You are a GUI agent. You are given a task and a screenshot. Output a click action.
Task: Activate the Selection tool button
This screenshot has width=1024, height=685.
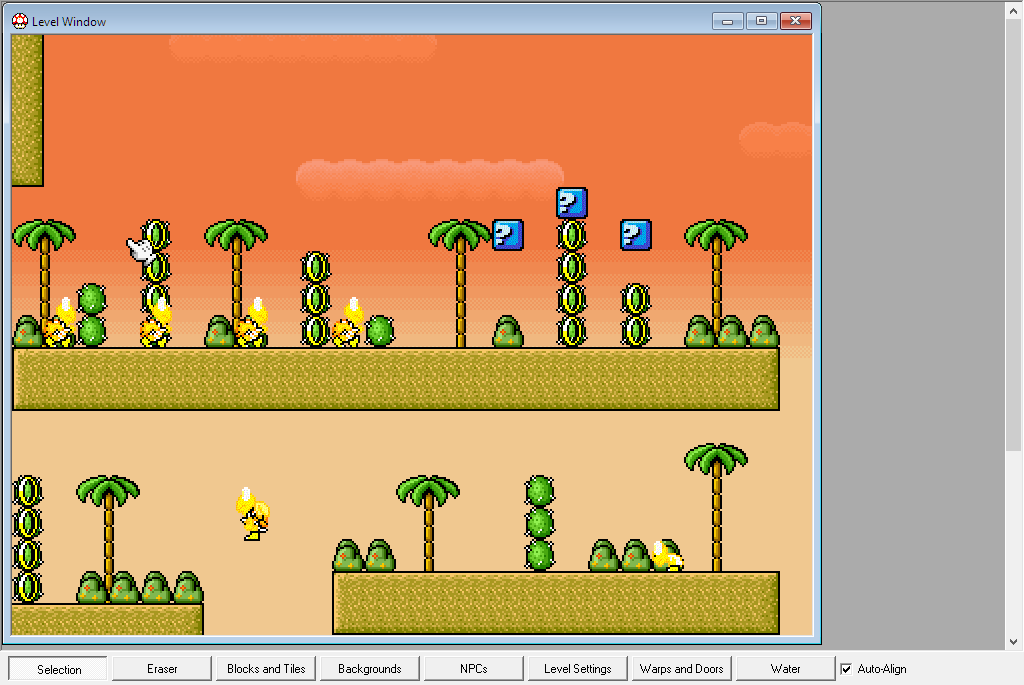58,669
